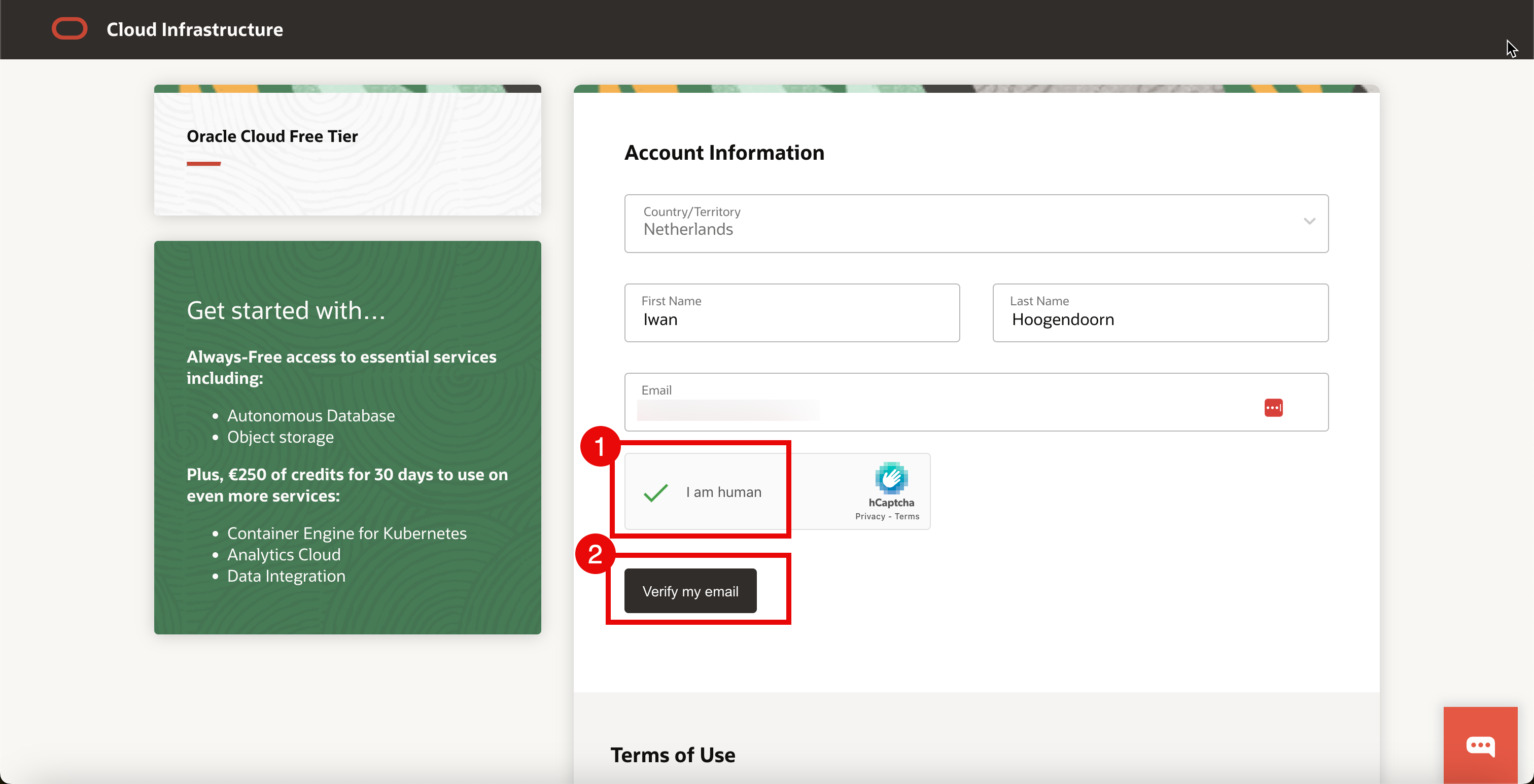Toggle the 'I am human' checkmark

pyautogui.click(x=655, y=492)
